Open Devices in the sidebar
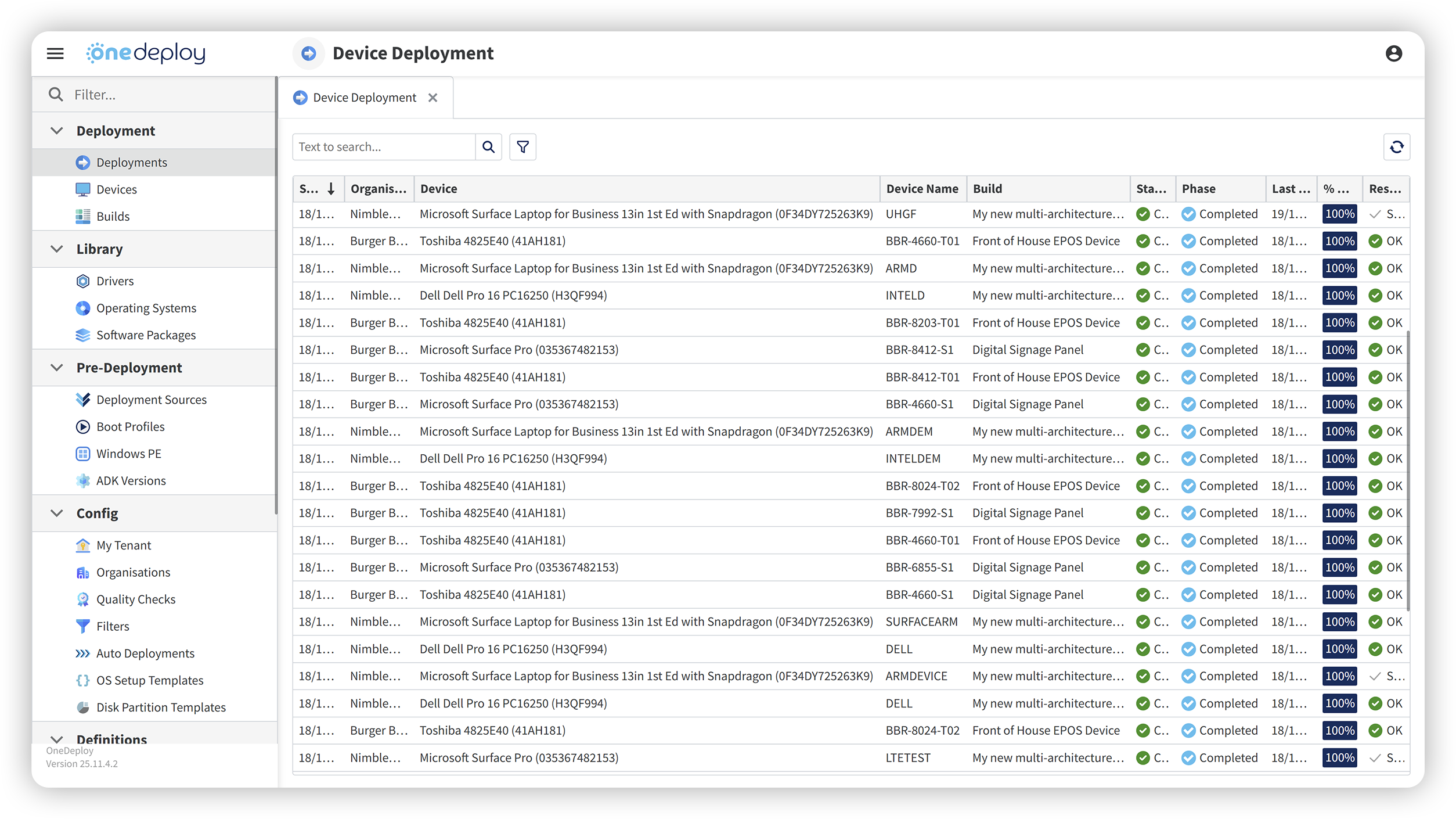Viewport: 1456px width, 819px height. pos(116,189)
